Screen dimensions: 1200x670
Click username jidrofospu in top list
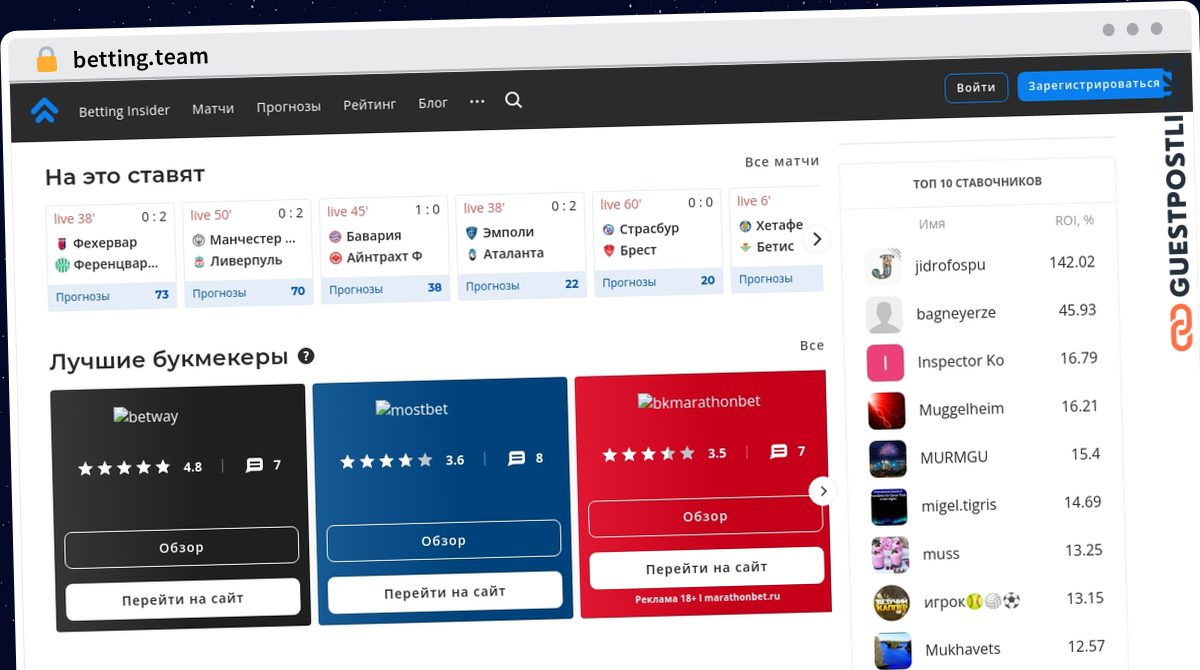point(950,265)
